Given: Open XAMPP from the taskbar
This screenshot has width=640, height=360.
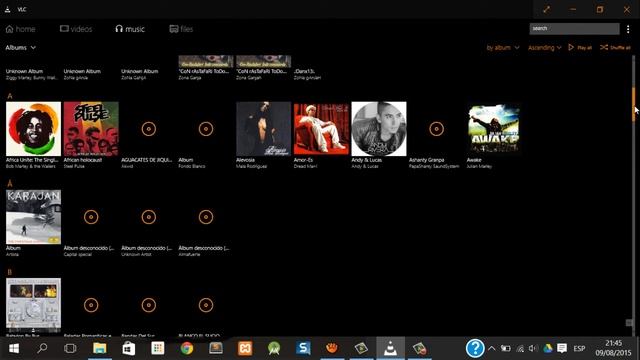Looking at the screenshot, I should tap(245, 348).
